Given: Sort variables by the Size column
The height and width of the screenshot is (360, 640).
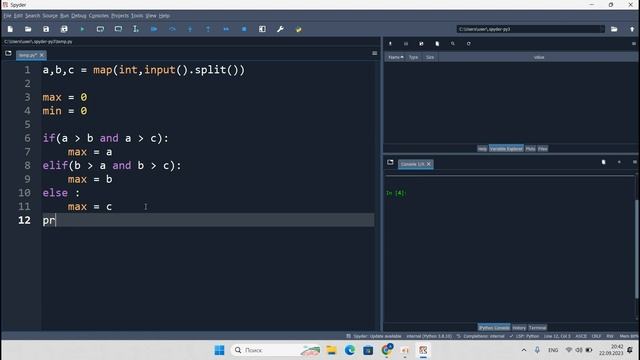Looking at the screenshot, I should pyautogui.click(x=430, y=58).
